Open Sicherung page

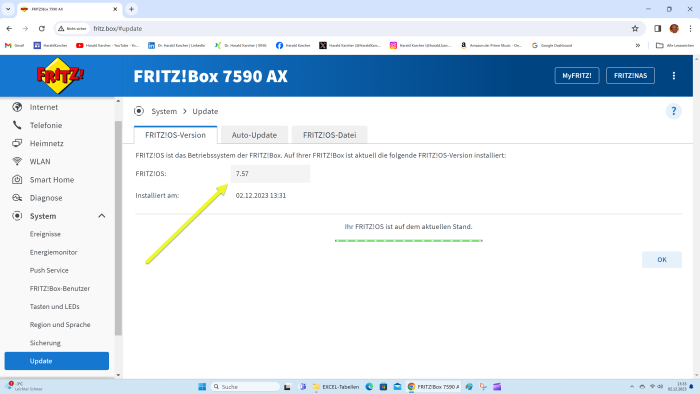pos(45,343)
